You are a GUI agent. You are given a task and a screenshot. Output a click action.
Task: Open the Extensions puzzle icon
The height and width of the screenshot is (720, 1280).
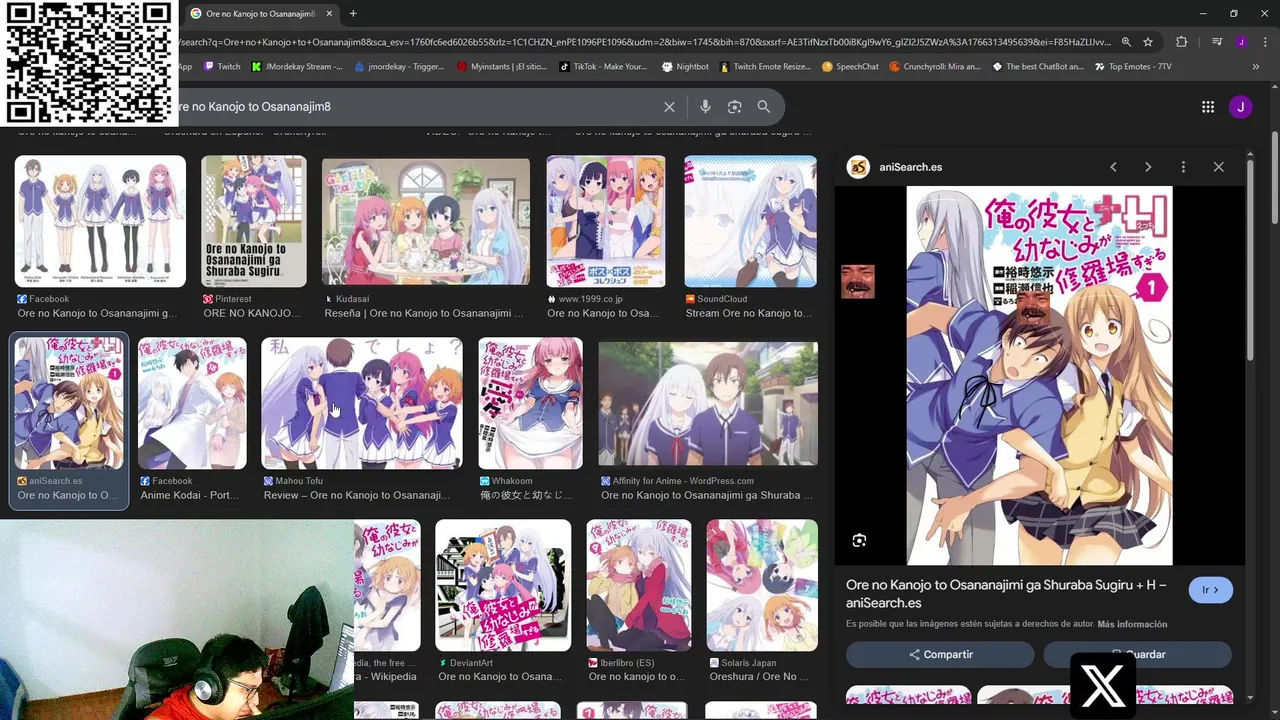[1182, 42]
